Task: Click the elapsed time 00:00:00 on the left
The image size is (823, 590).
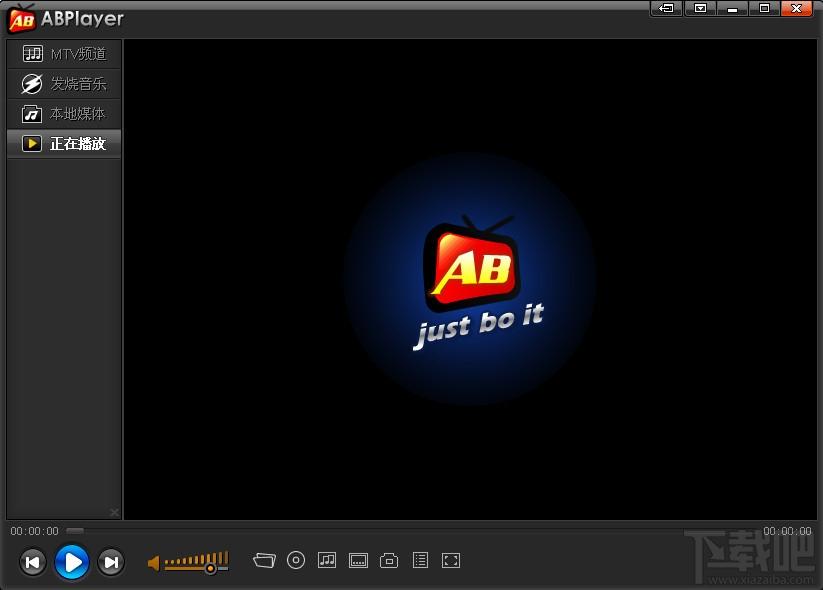Action: tap(35, 531)
